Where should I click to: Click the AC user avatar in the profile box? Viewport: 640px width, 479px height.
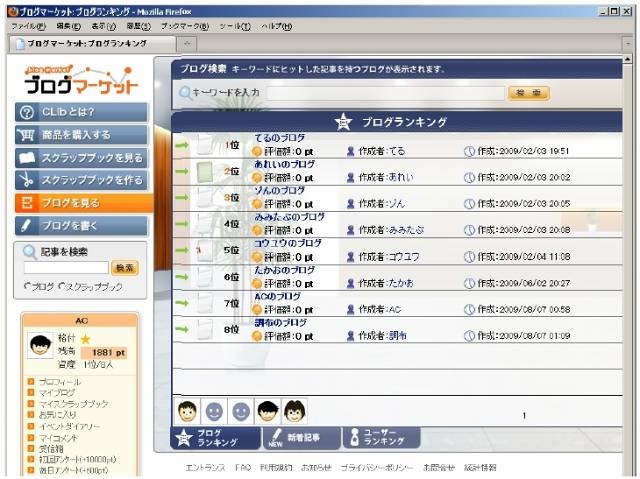[x=40, y=345]
